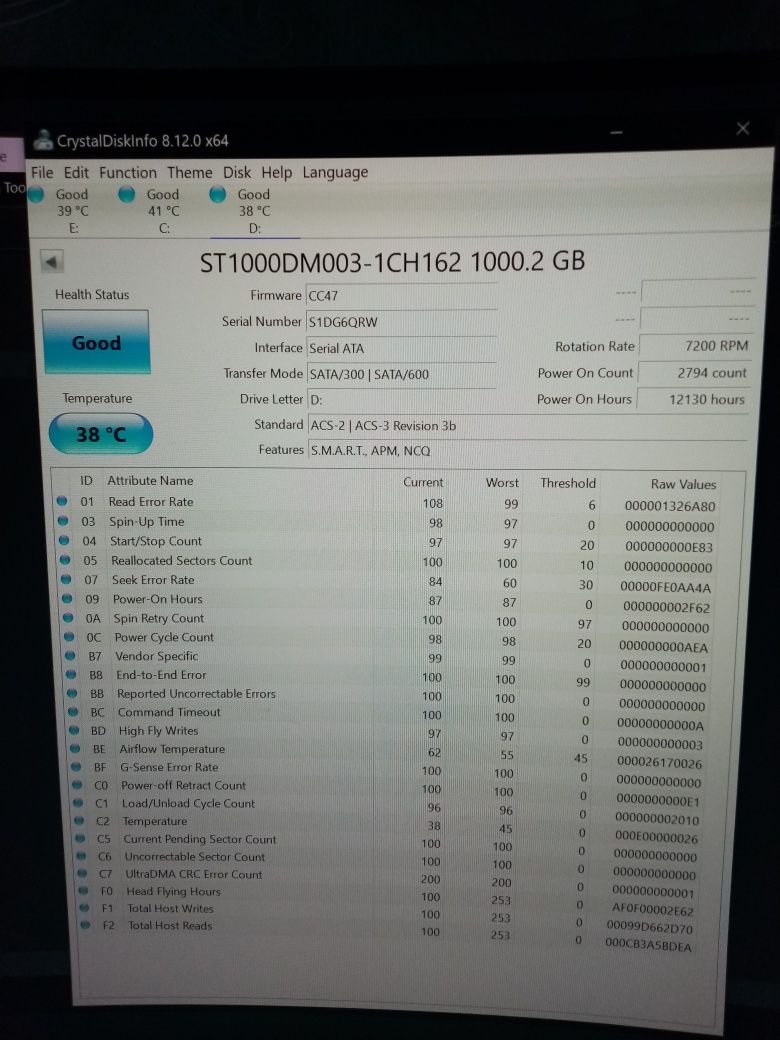Screen dimensions: 780x1040
Task: Click the status dot of Airflow Temperature
Action: (76, 749)
